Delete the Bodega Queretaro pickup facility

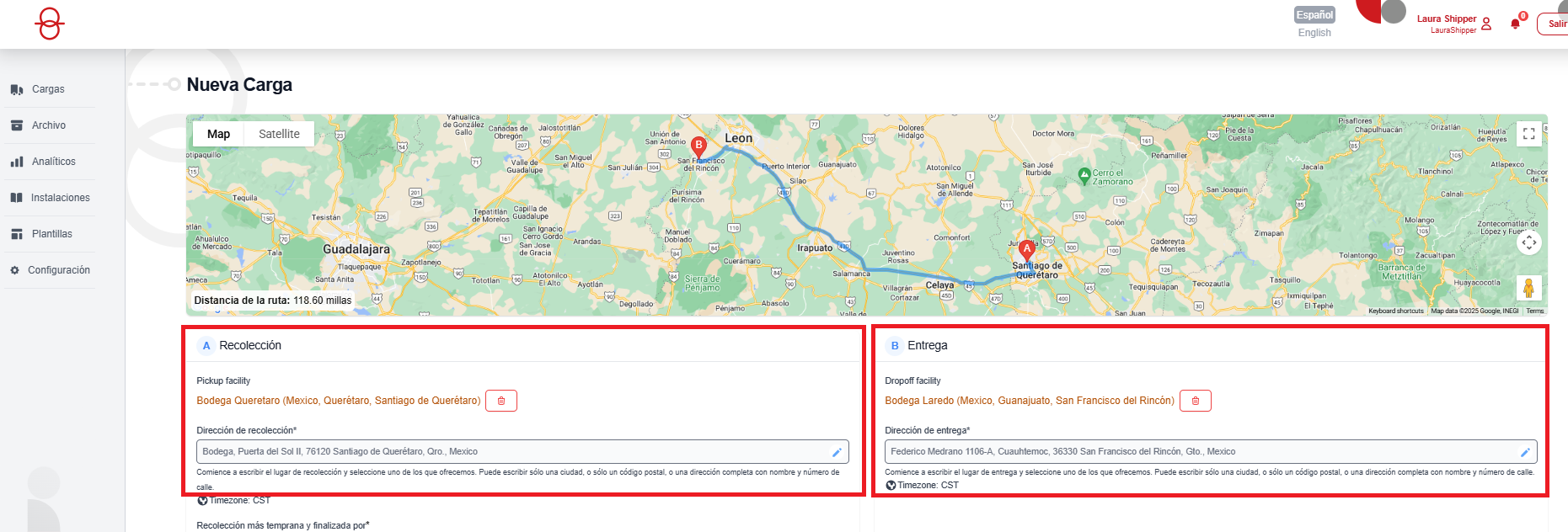pos(501,401)
